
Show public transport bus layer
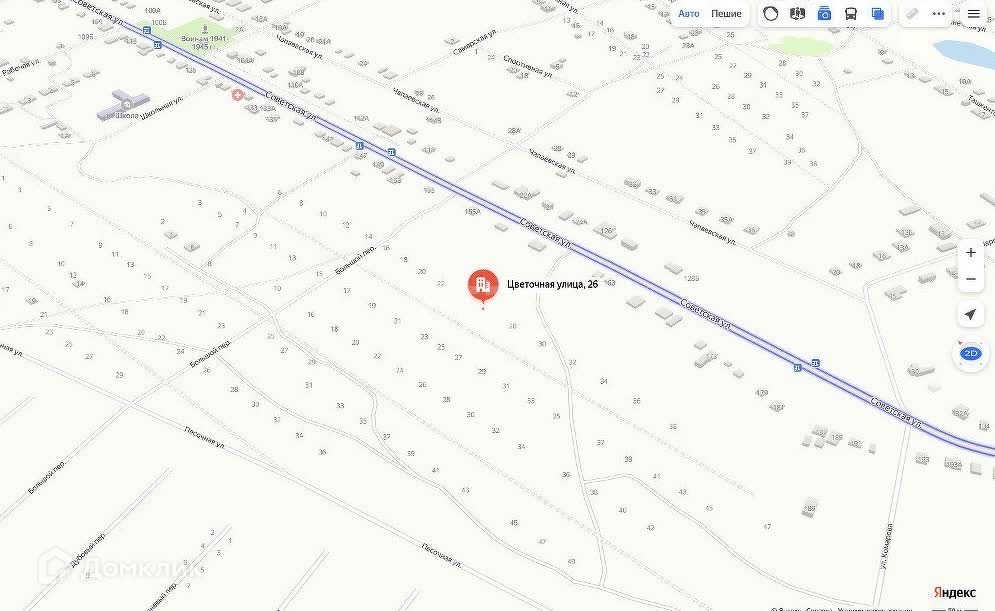pos(851,13)
